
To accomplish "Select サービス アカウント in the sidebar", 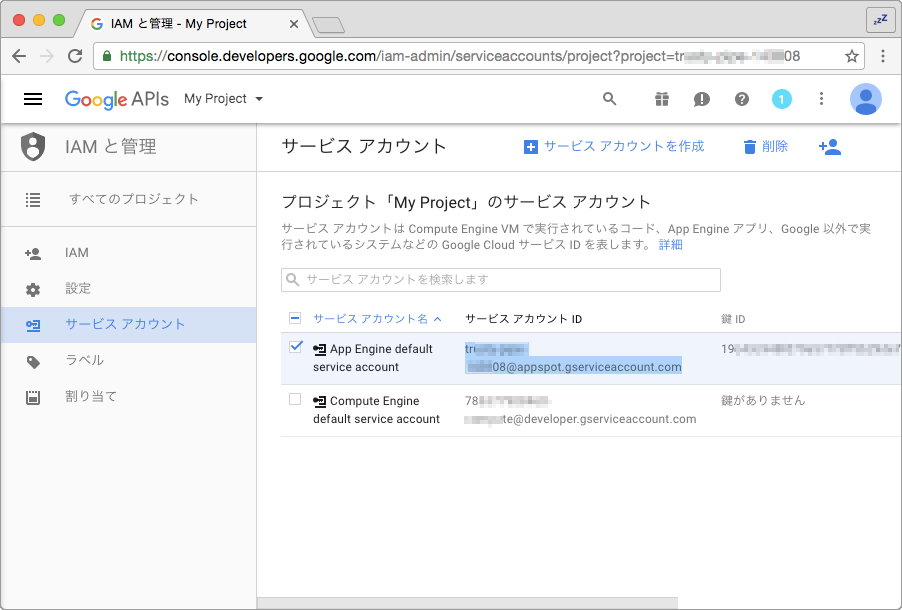I will [128, 325].
